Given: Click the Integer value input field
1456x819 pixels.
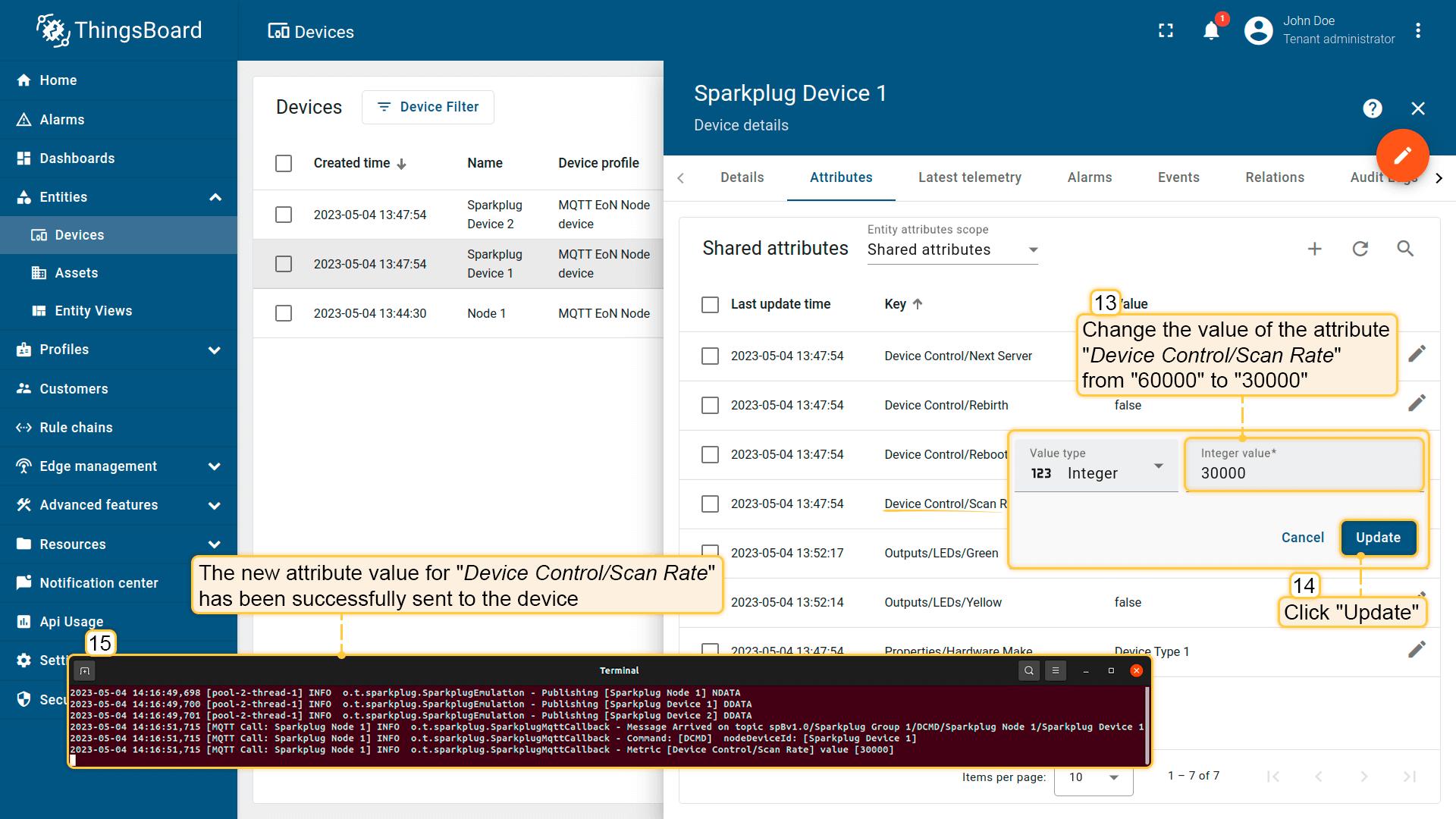Looking at the screenshot, I should tap(1304, 473).
